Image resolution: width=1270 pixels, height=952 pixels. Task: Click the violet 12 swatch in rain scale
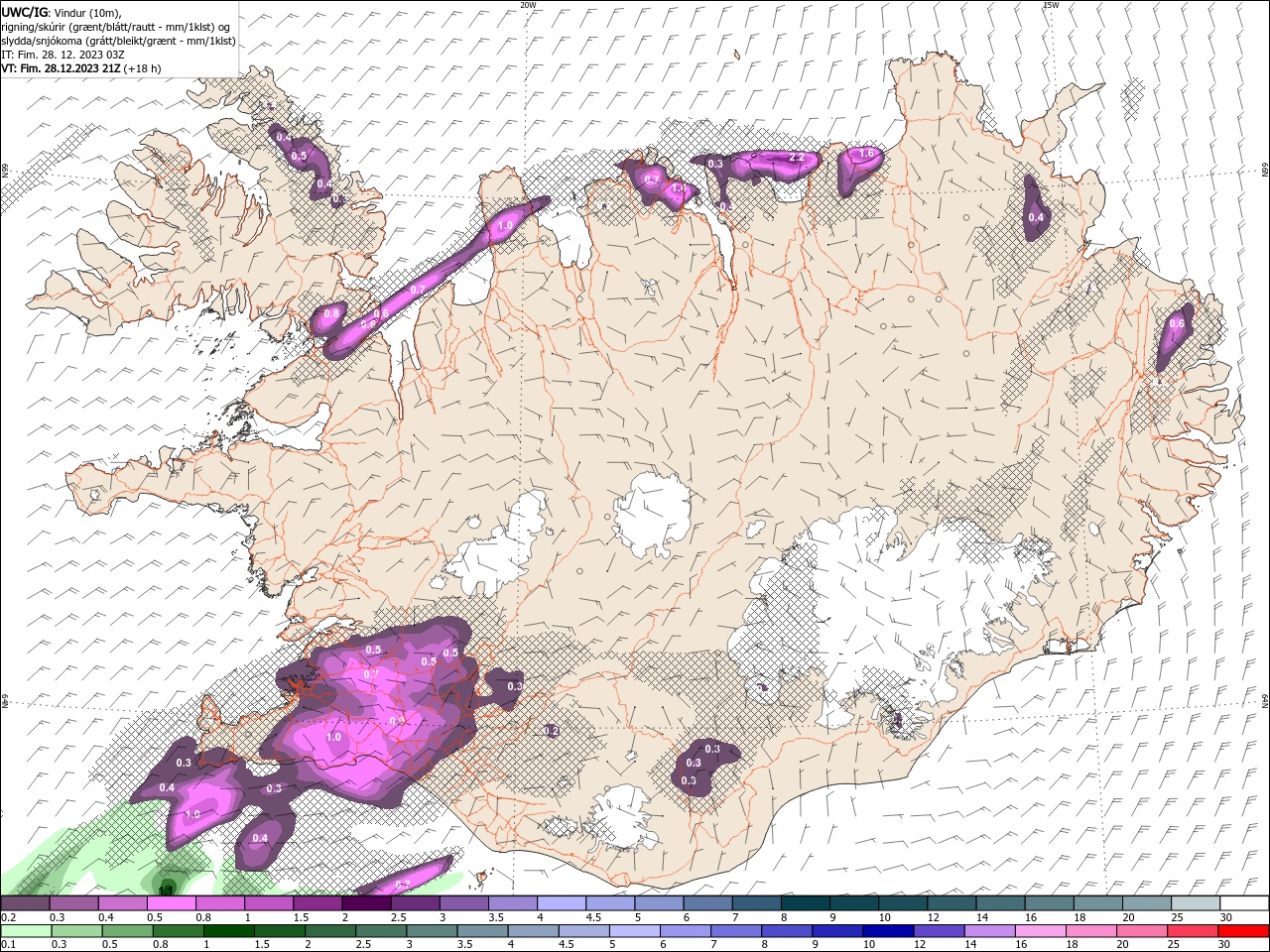point(938,931)
